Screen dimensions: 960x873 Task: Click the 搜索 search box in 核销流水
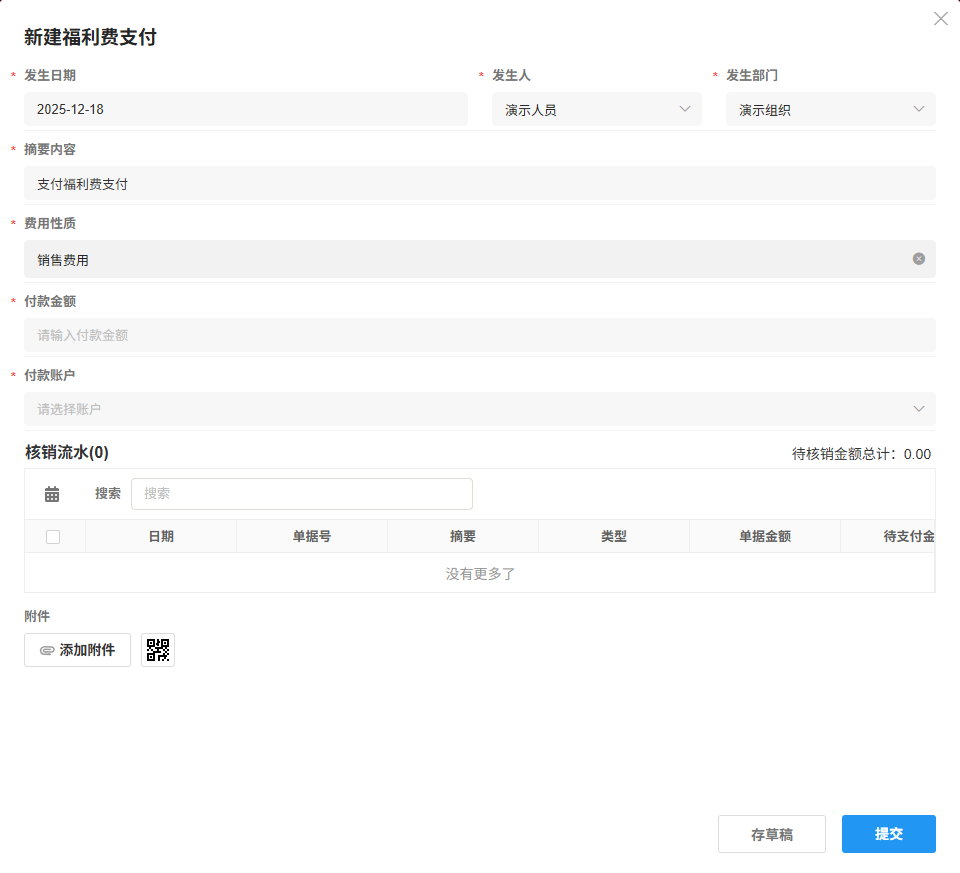click(302, 493)
